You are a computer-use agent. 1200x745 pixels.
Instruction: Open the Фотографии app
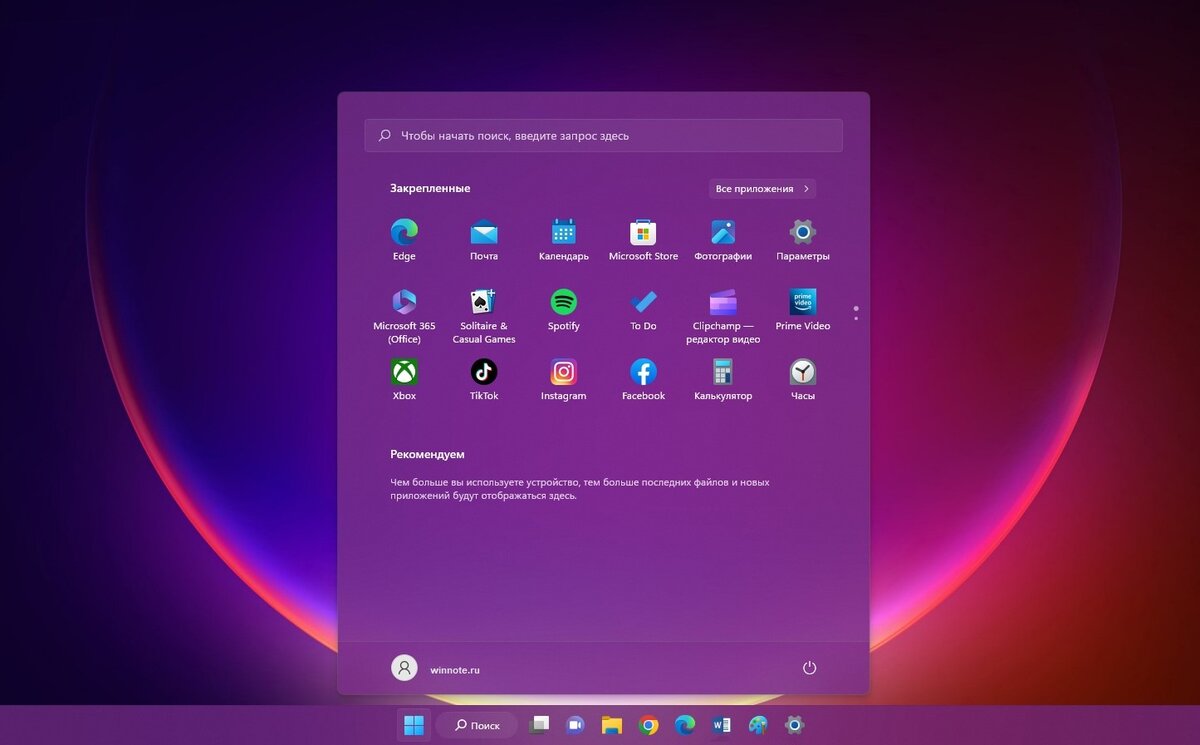[x=723, y=240]
